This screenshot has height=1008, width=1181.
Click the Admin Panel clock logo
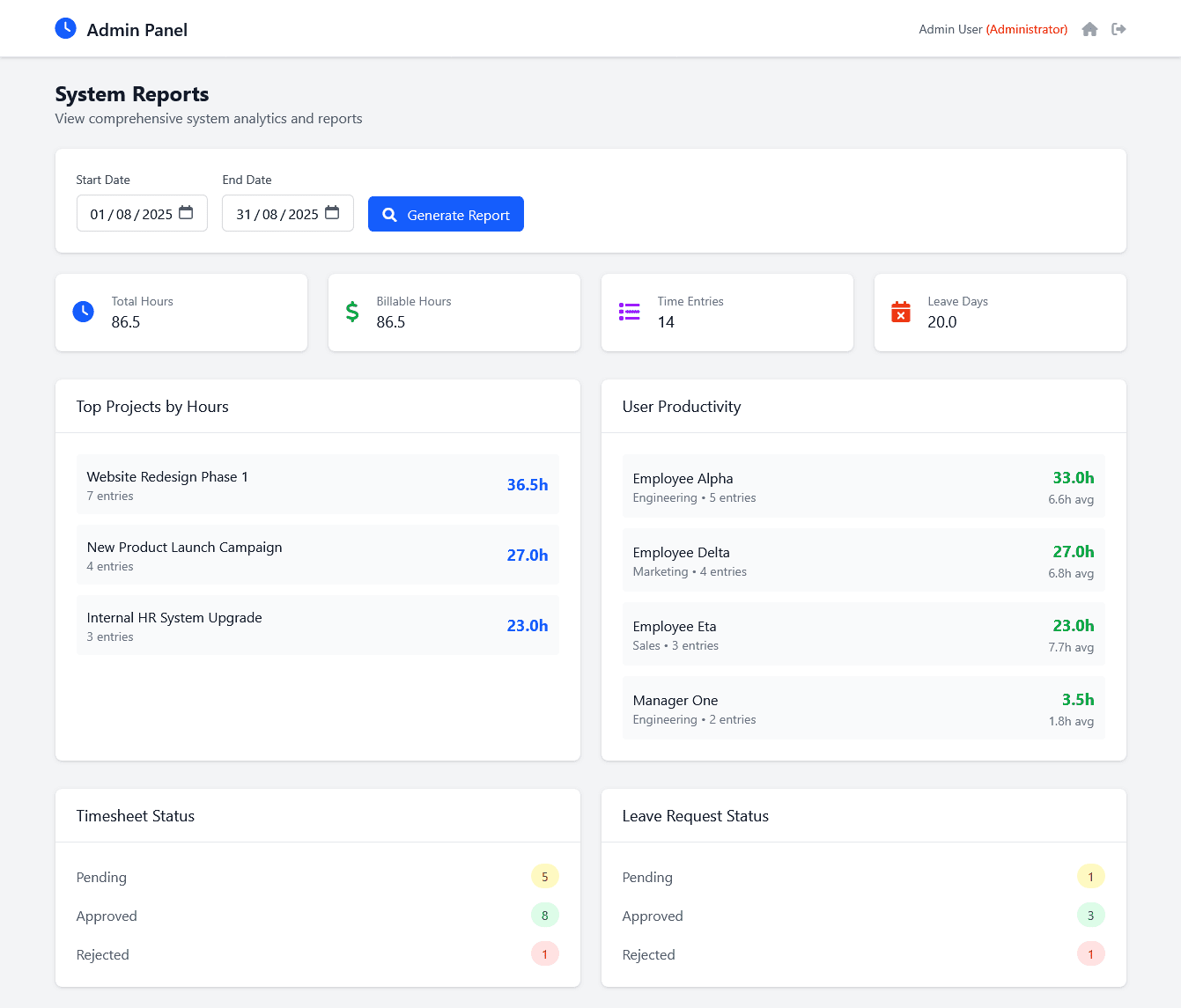tap(65, 29)
